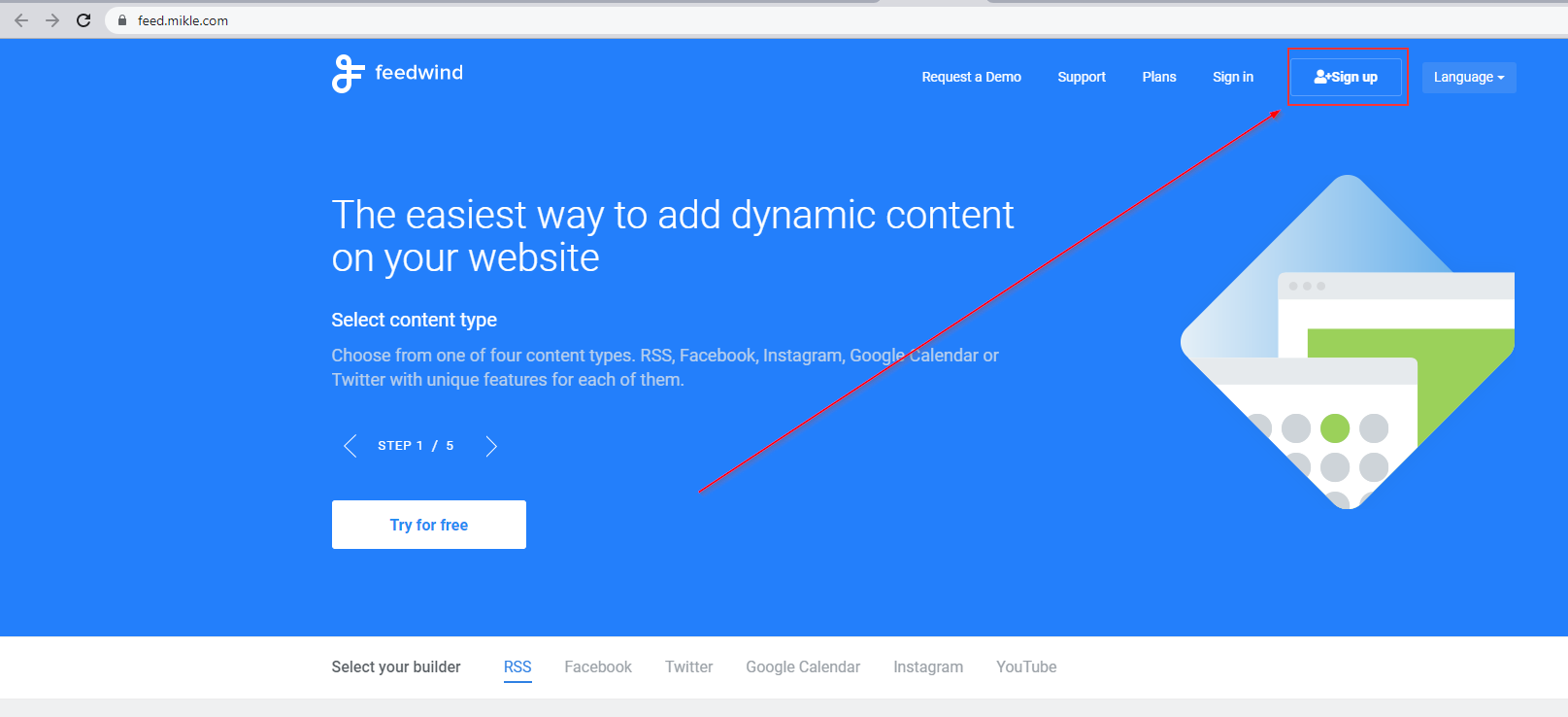This screenshot has height=717, width=1568.
Task: Open the Instagram builder tab
Action: [928, 667]
